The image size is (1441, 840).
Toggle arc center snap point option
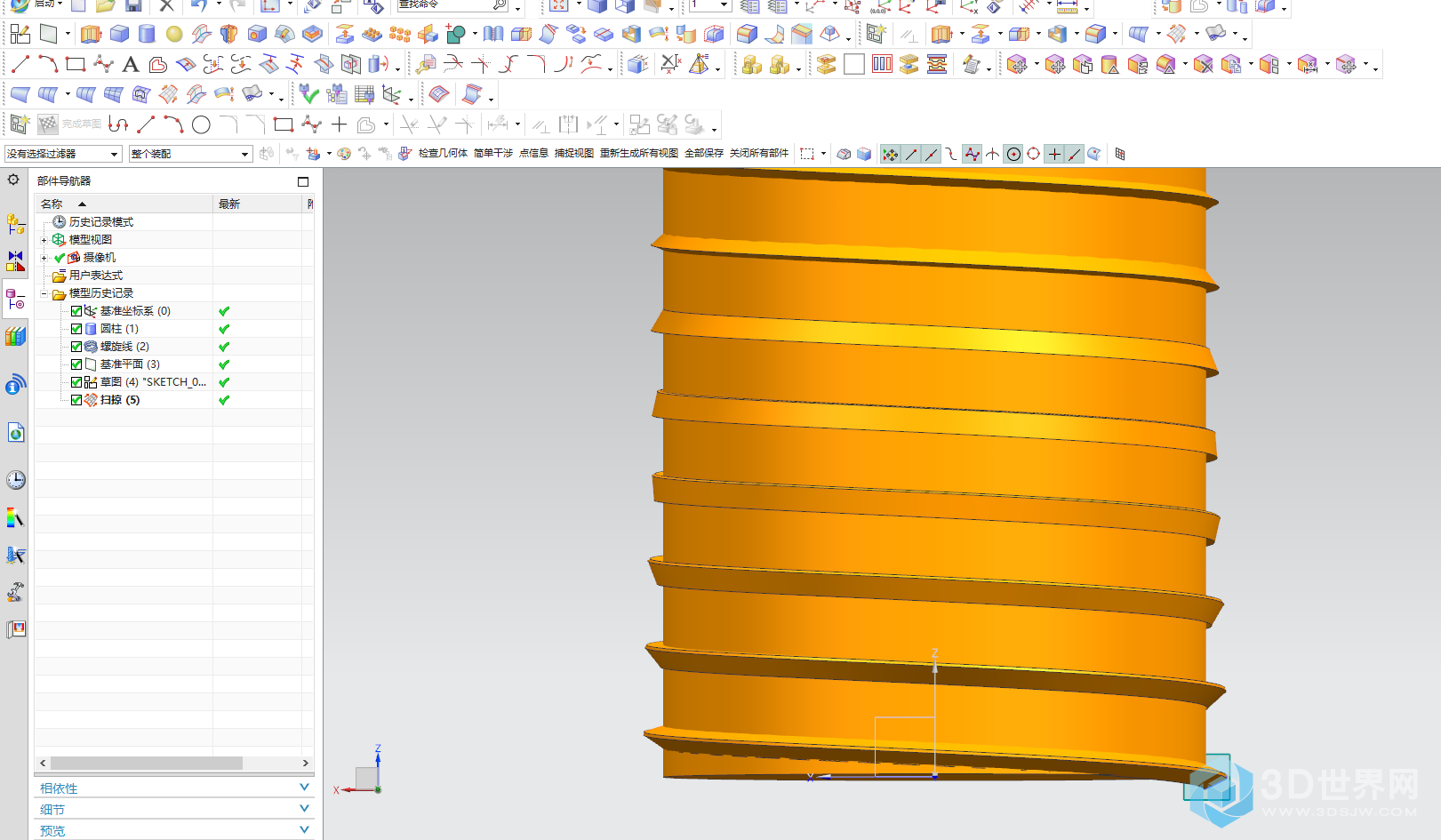point(1013,154)
